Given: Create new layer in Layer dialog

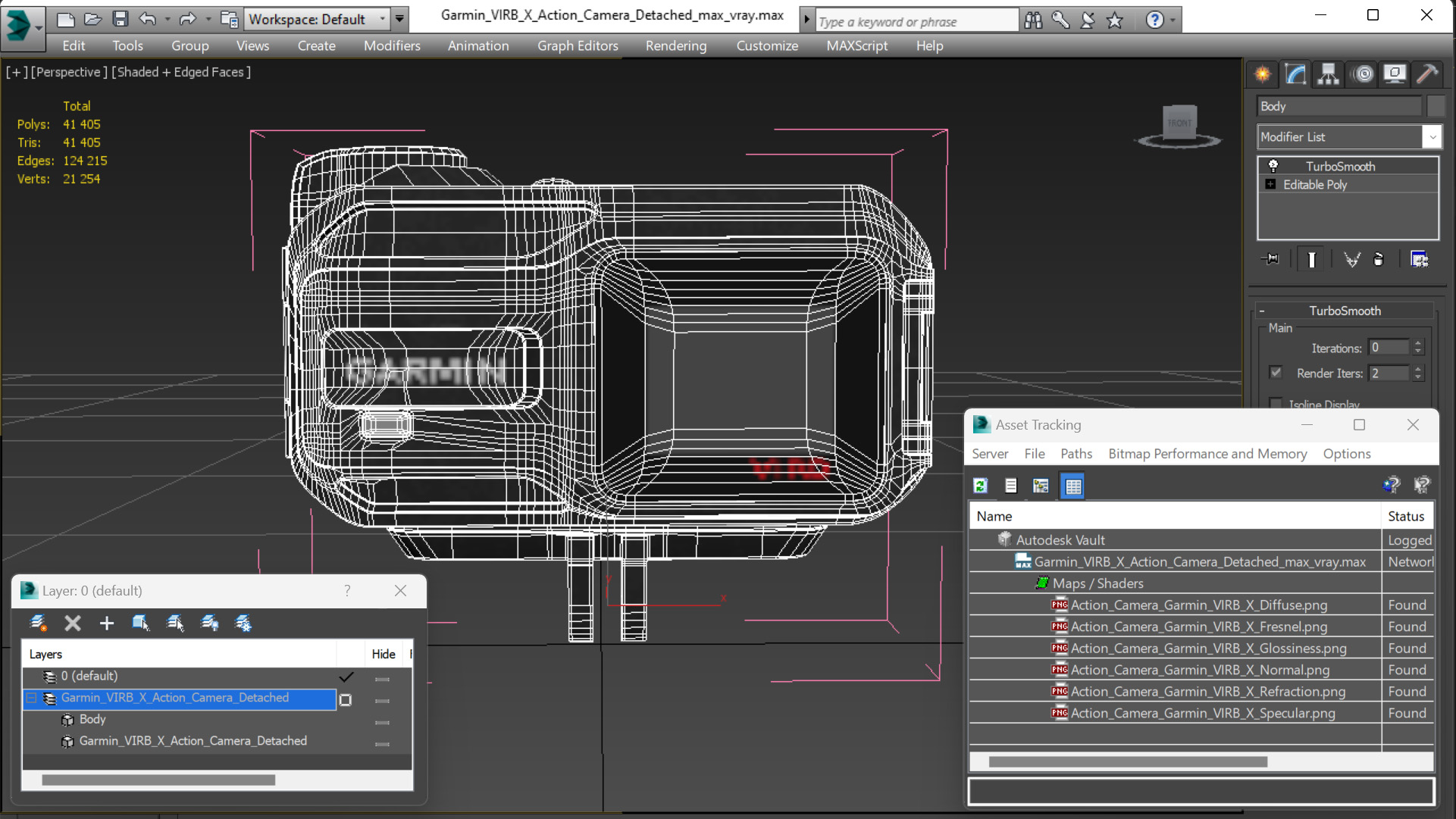Looking at the screenshot, I should (38, 623).
